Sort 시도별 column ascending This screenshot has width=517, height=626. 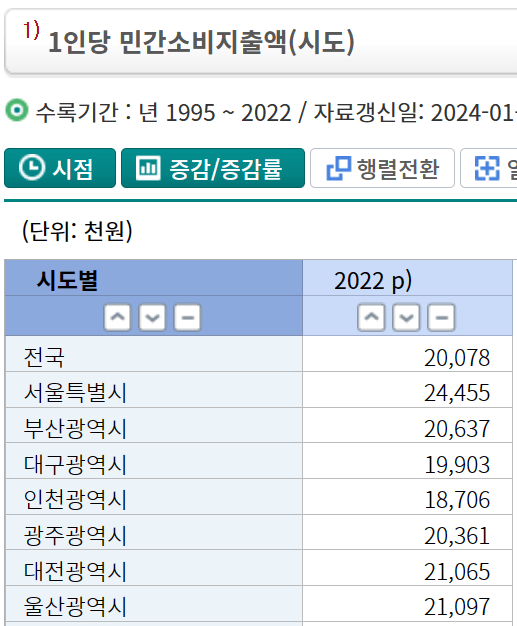117,317
